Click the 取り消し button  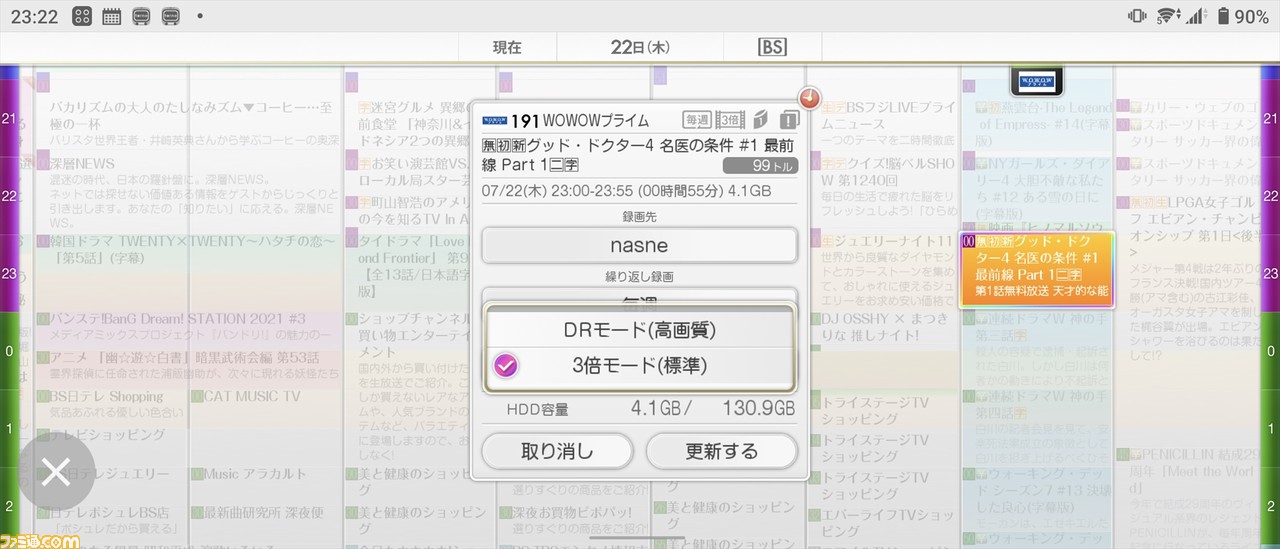click(x=557, y=451)
